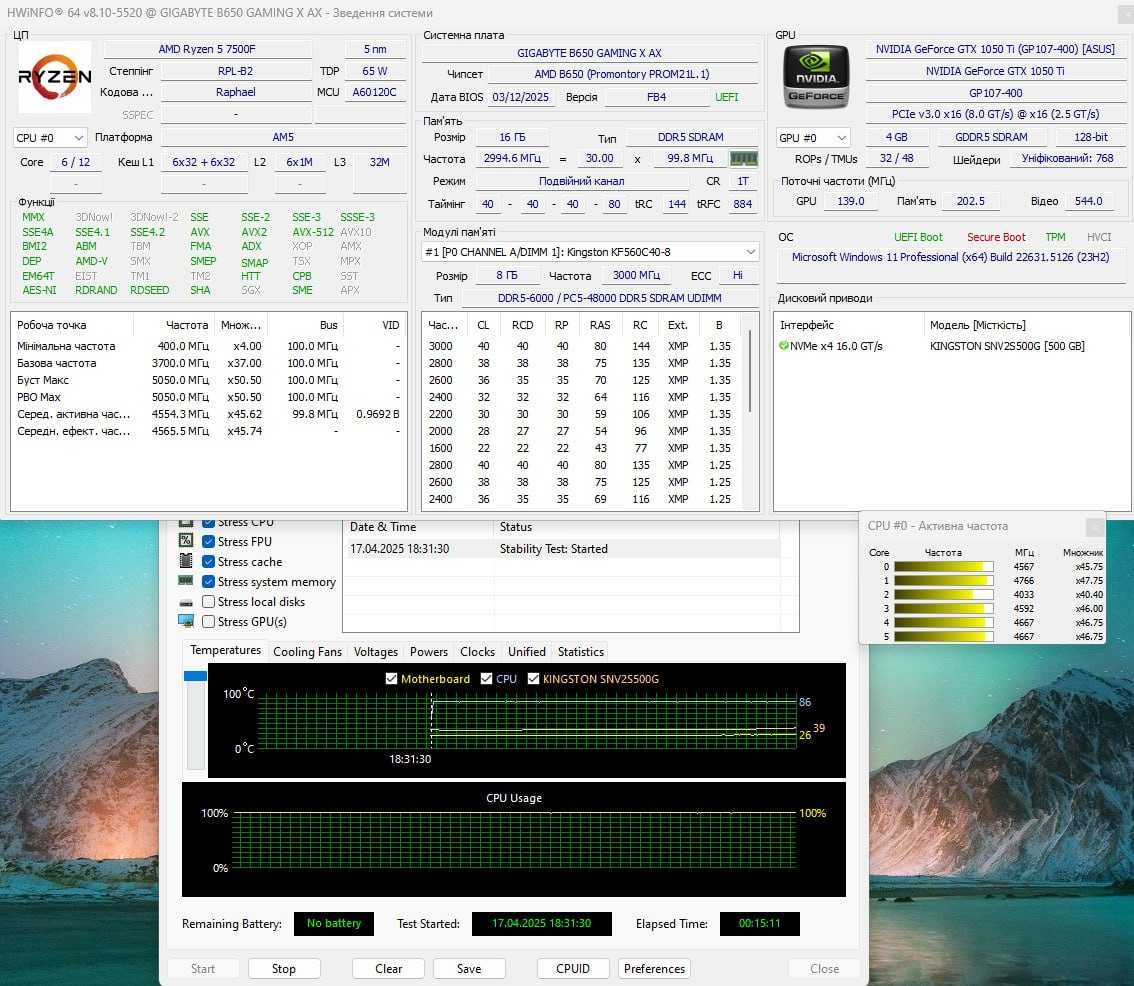Click the No battery indicator
Viewport: 1134px width, 986px height.
pyautogui.click(x=333, y=923)
